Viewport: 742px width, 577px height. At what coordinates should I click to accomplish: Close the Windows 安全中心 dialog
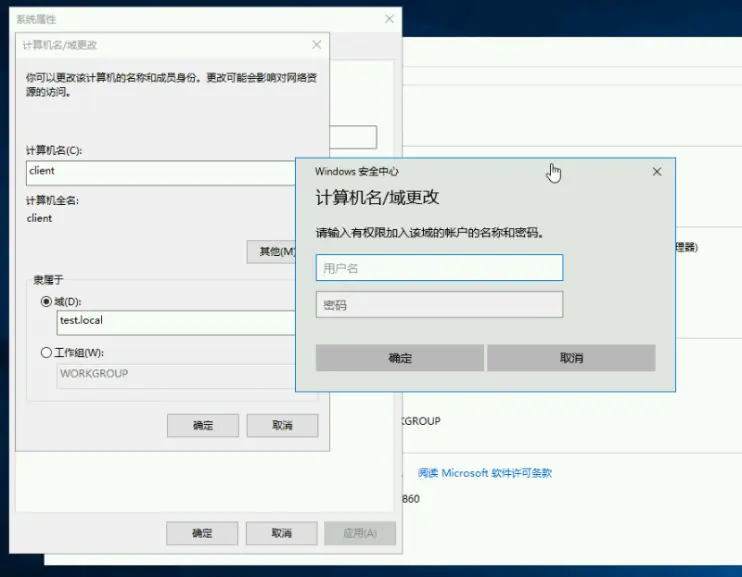click(x=657, y=172)
